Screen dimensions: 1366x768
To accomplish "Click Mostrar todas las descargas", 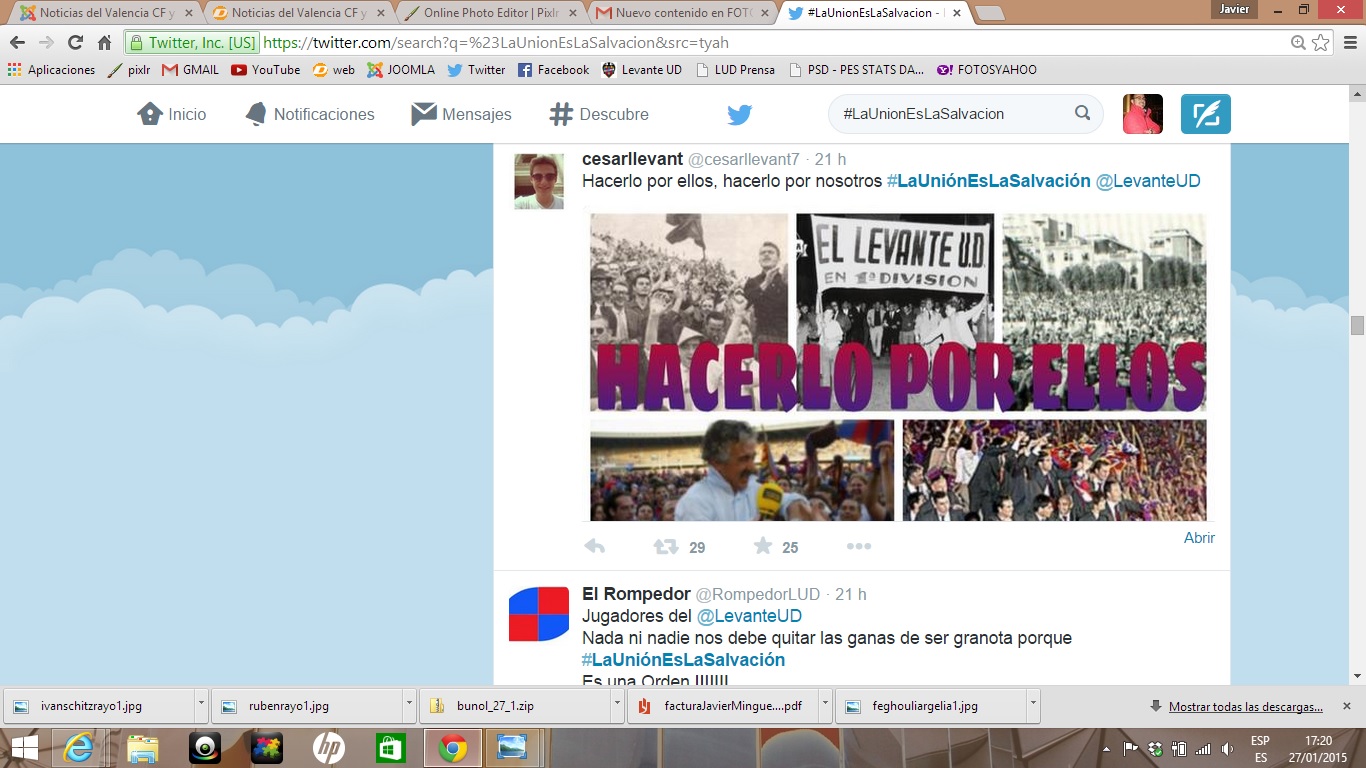I will tap(1245, 706).
